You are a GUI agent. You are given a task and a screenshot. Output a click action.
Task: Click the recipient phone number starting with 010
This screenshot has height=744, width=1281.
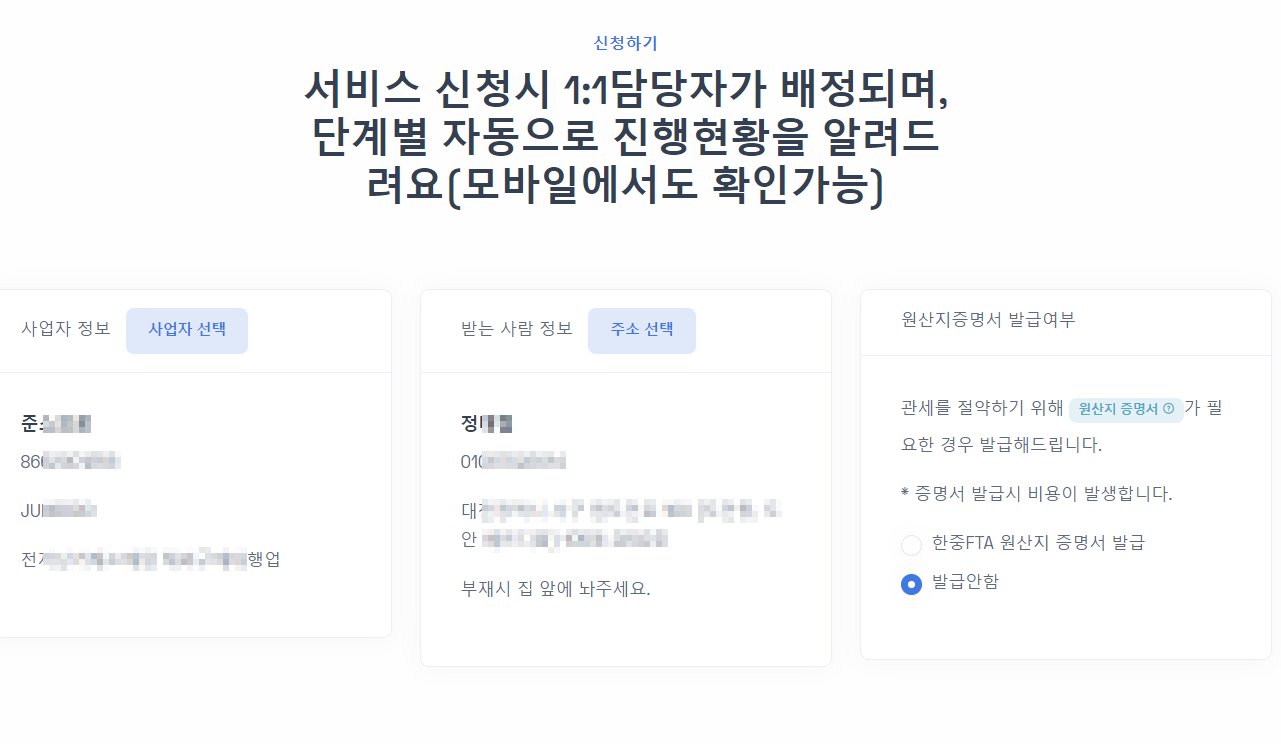click(x=513, y=461)
